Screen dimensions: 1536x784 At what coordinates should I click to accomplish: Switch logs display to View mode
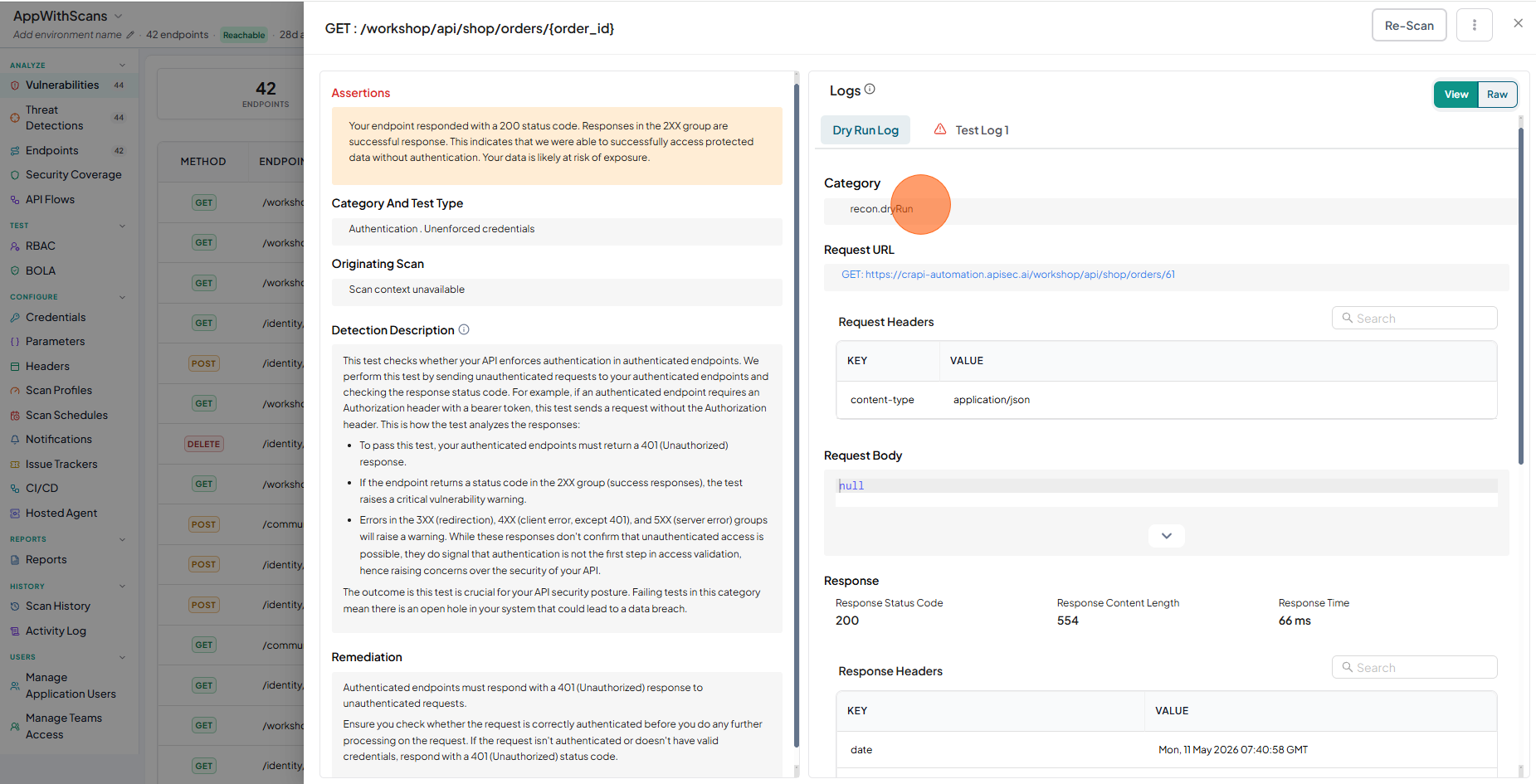click(1456, 95)
